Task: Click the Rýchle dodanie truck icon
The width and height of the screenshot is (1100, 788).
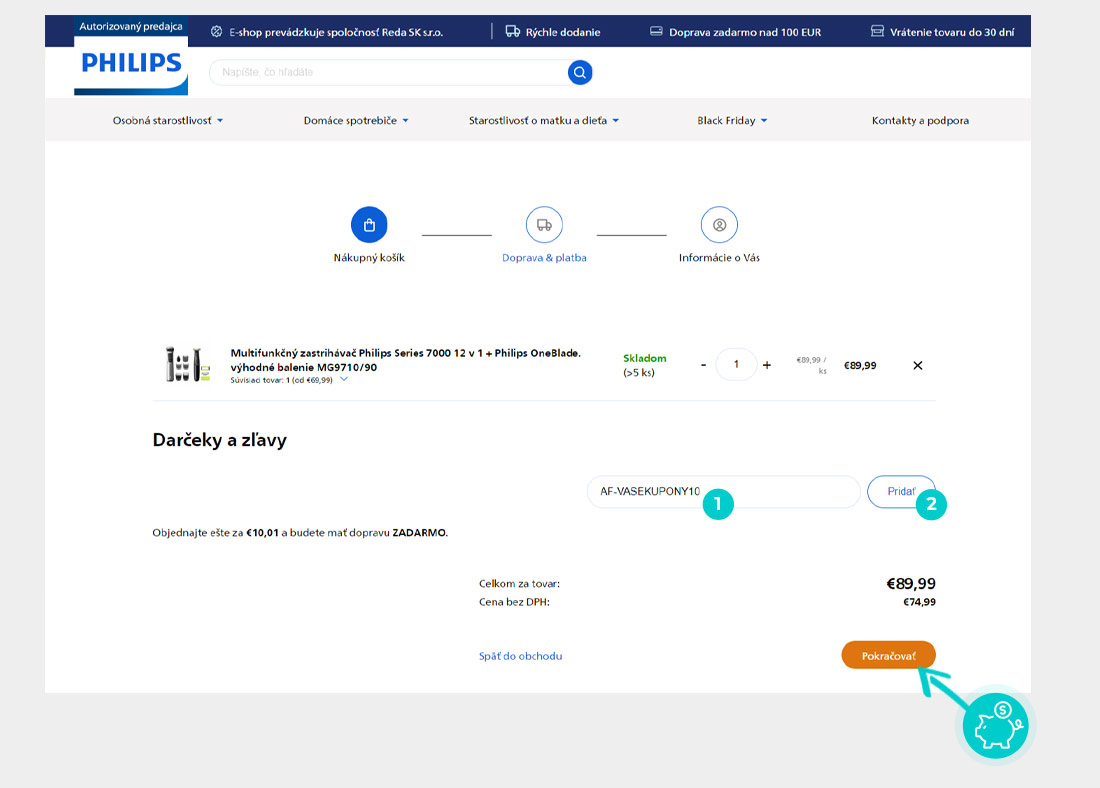Action: pos(513,32)
